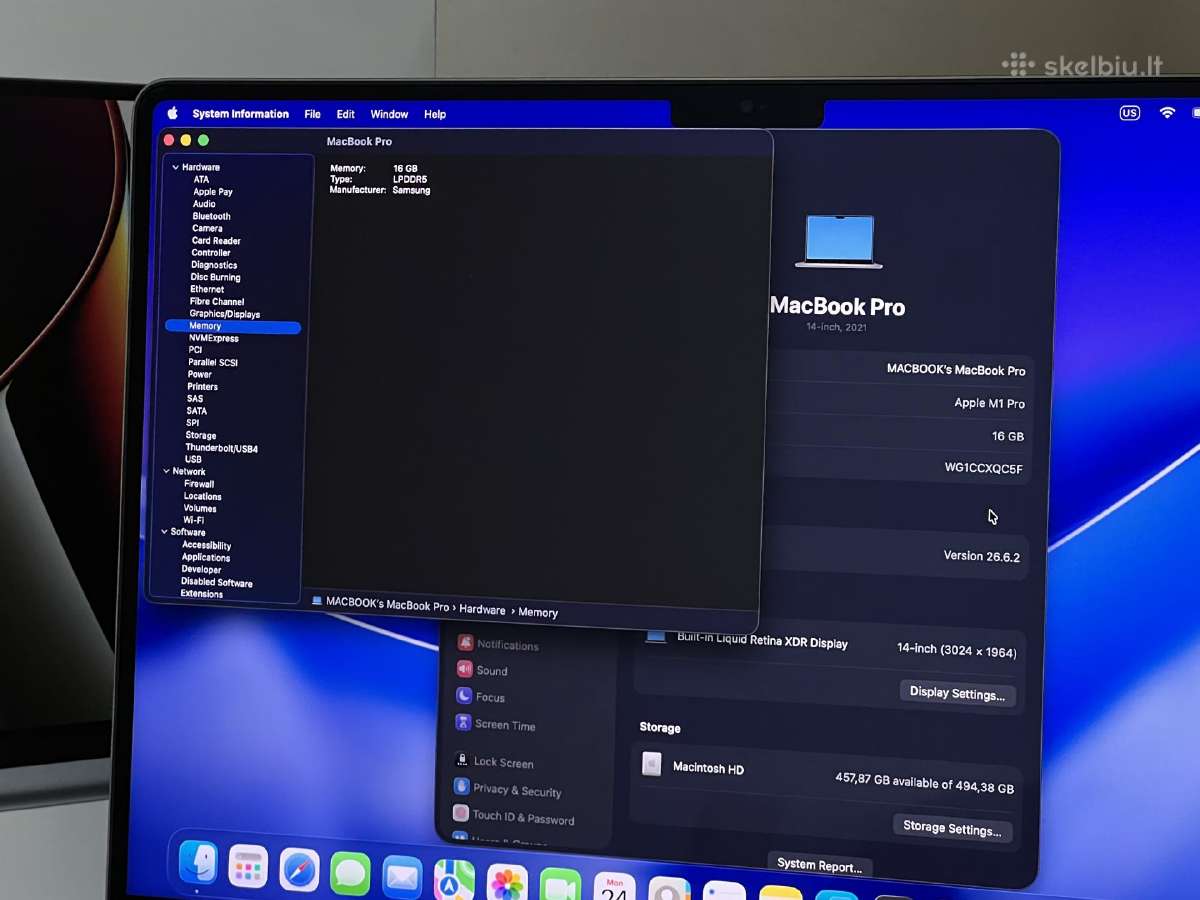Image resolution: width=1200 pixels, height=900 pixels.
Task: Select Disc Burning in Hardware list
Action: click(x=215, y=277)
